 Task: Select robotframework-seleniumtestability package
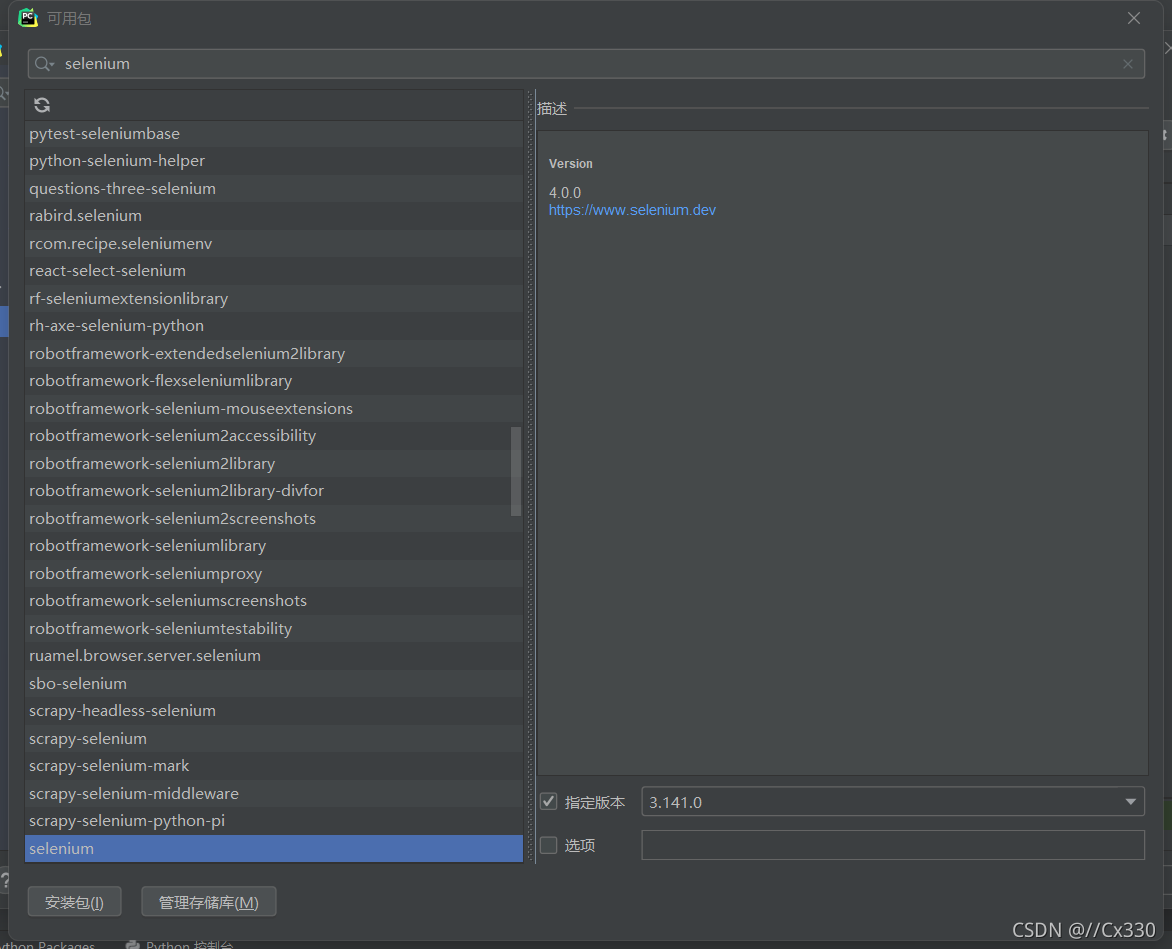[274, 628]
